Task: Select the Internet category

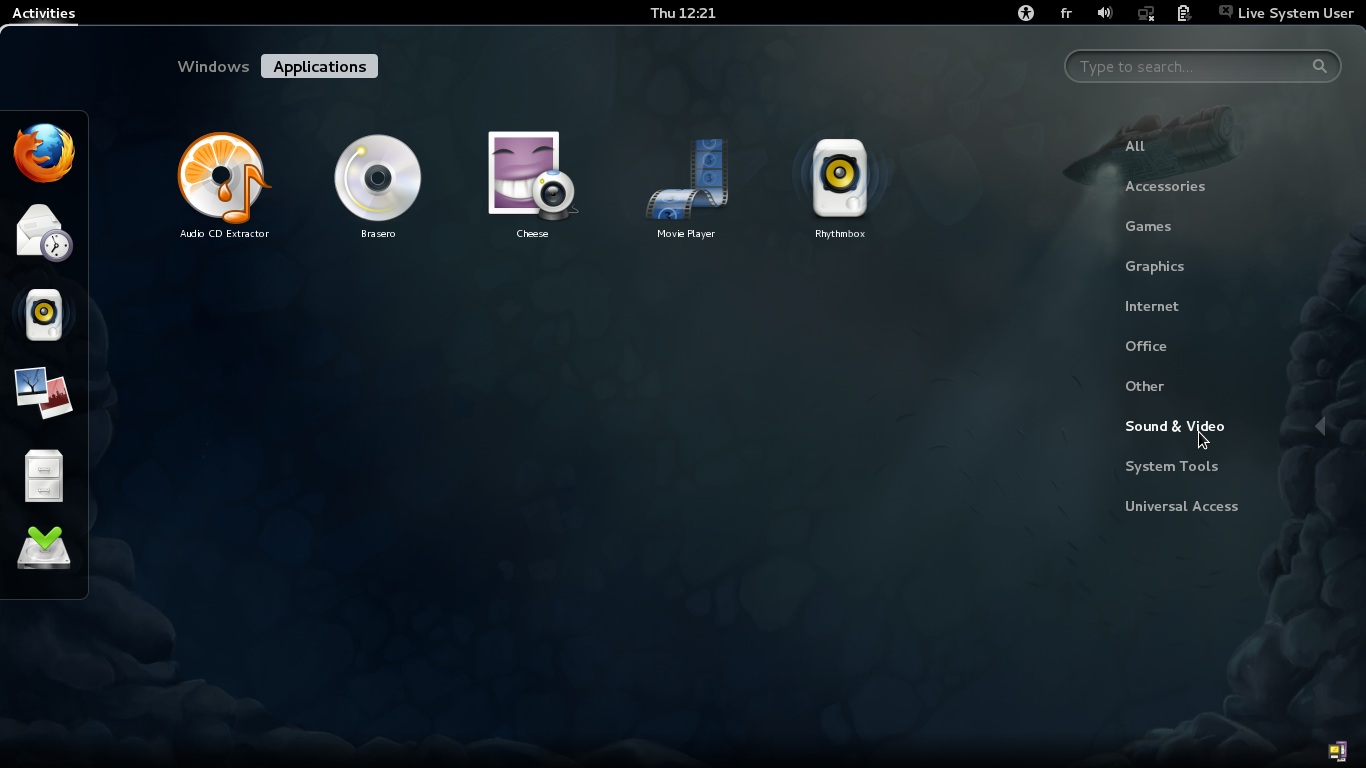Action: point(1152,306)
